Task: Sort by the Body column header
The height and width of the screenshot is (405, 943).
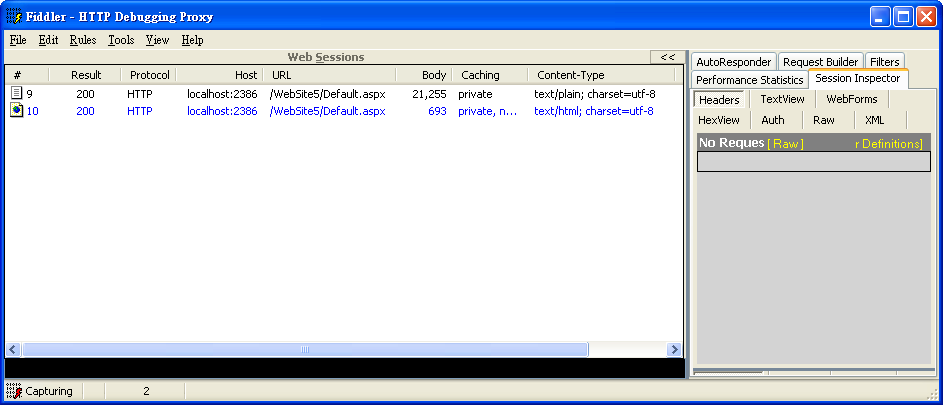Action: [424, 75]
